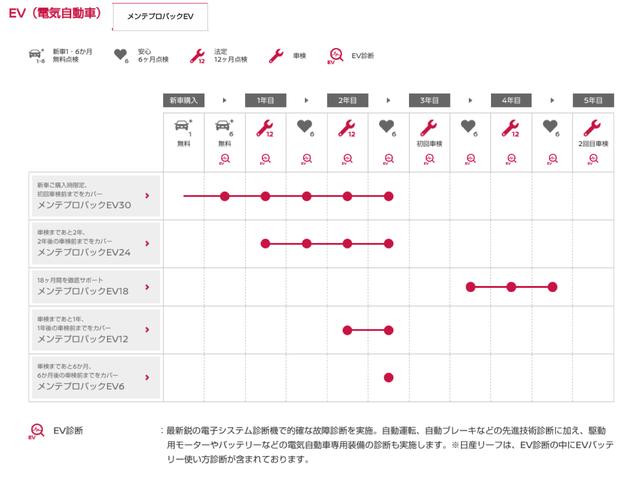This screenshot has width=640, height=480.
Task: Expand the メンテプロパックEV30 row chevron
Action: pyautogui.click(x=147, y=196)
